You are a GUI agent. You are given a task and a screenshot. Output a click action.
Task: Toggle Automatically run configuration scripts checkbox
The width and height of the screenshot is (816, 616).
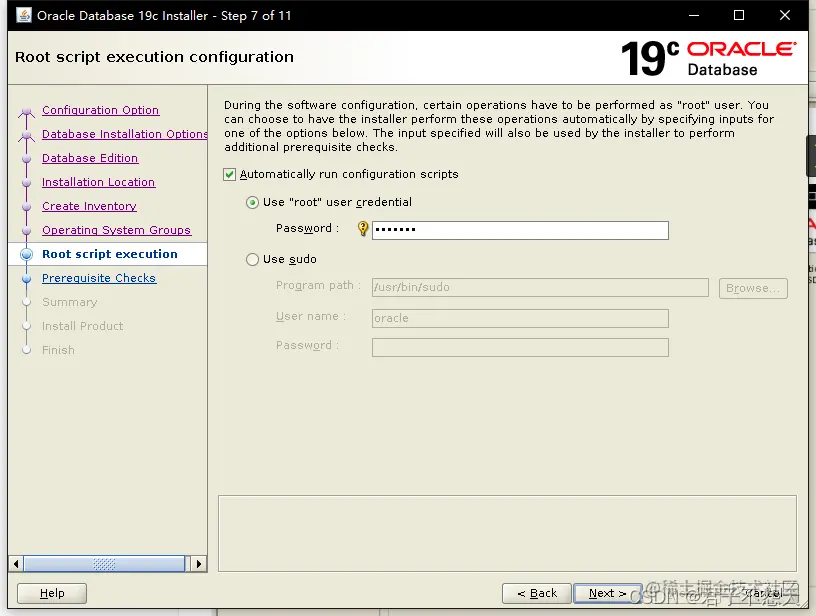(230, 174)
